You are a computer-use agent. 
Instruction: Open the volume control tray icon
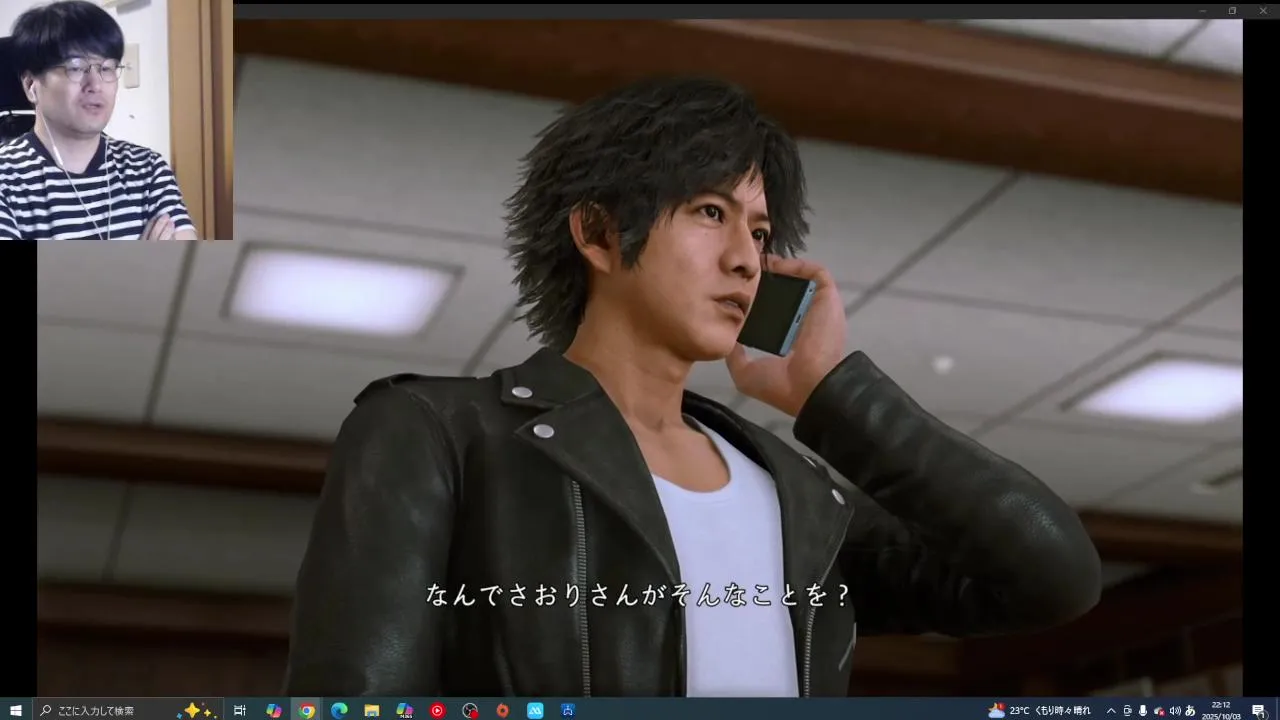pos(1175,710)
